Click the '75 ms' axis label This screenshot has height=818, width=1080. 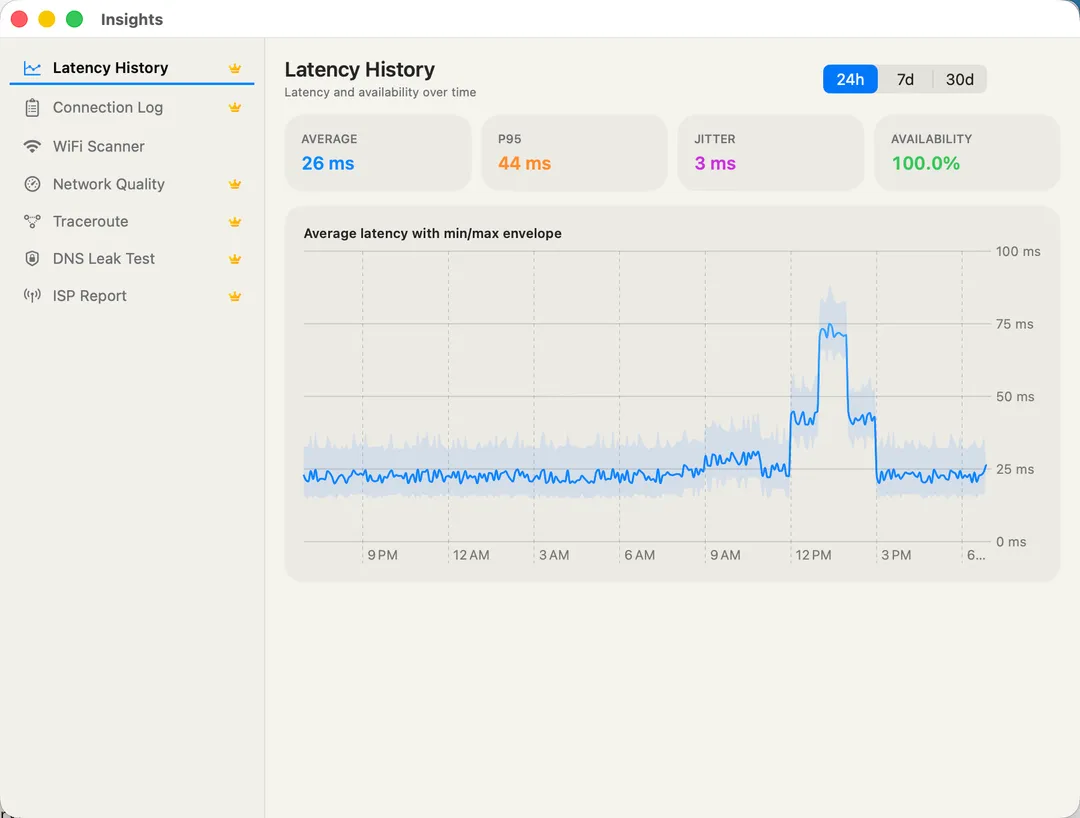click(x=1015, y=324)
